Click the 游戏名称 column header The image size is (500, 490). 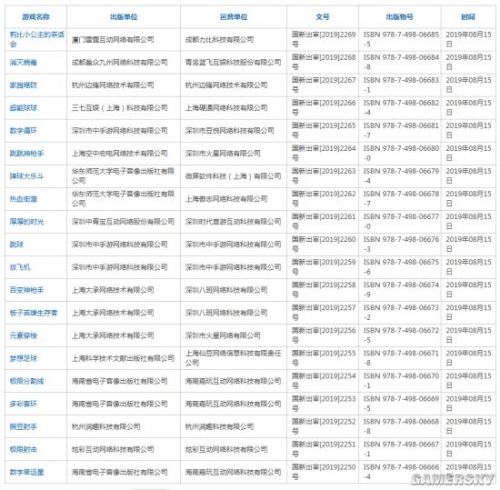(x=36, y=17)
